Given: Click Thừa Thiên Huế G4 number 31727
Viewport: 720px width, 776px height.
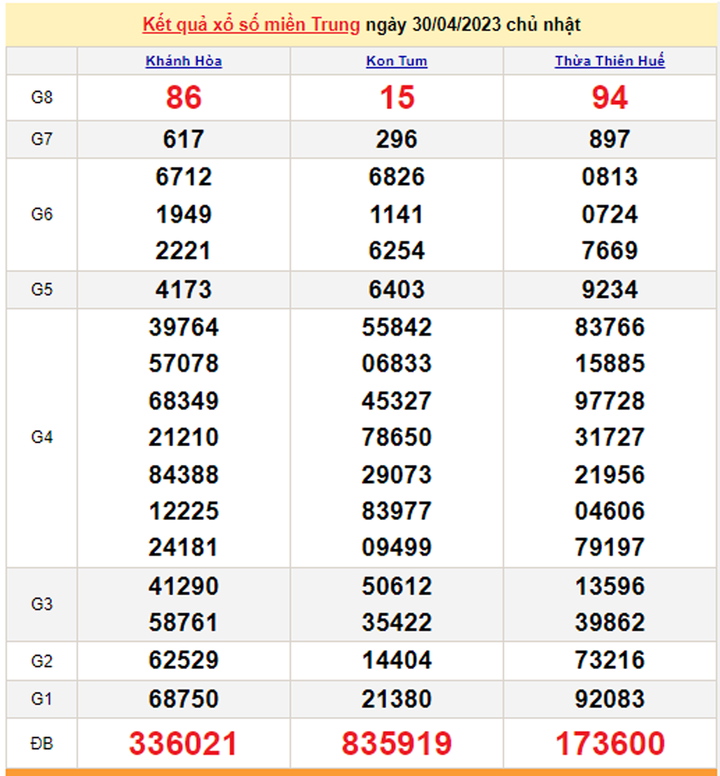Looking at the screenshot, I should (610, 437).
